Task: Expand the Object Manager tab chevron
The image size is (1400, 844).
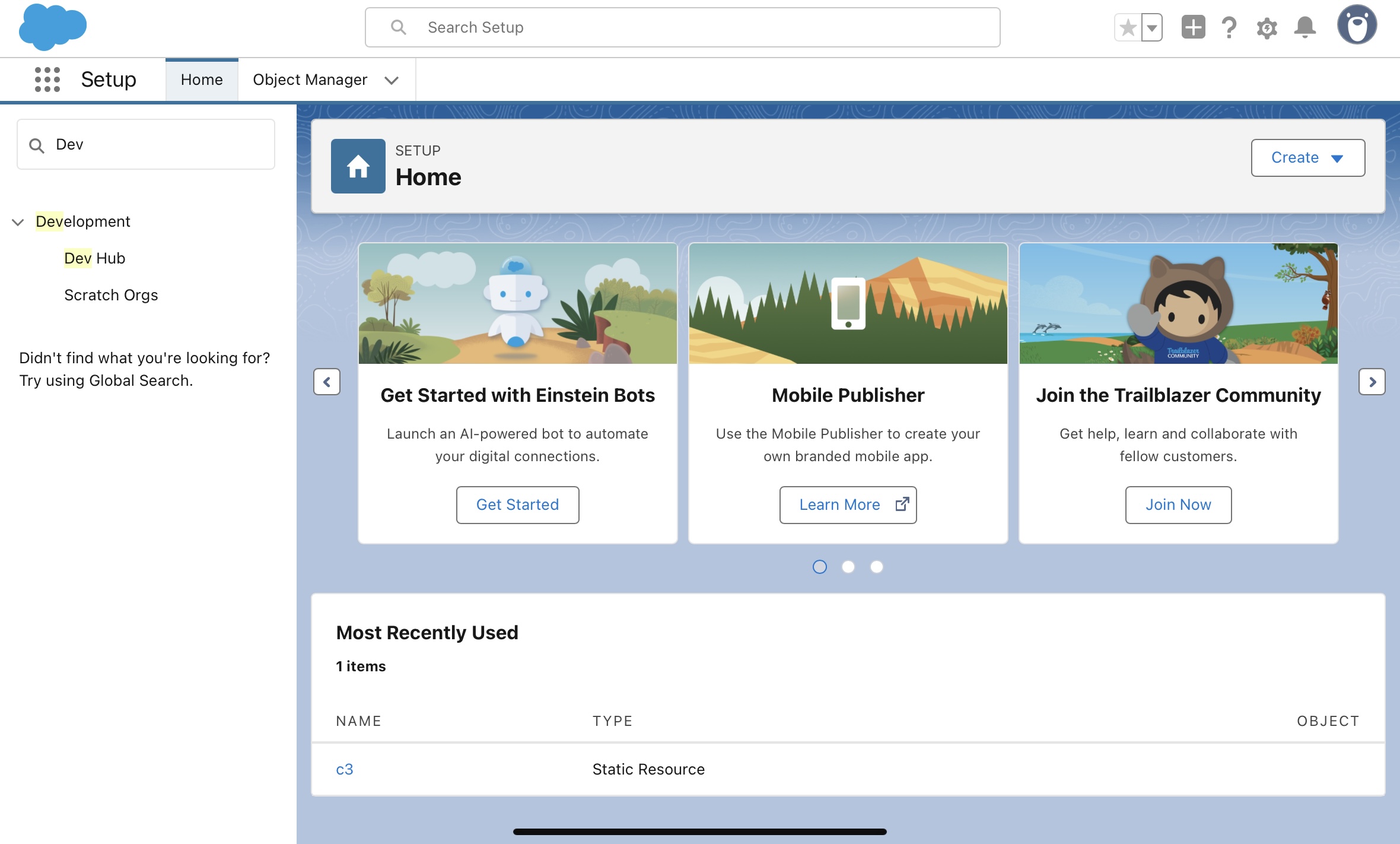Action: pos(391,80)
